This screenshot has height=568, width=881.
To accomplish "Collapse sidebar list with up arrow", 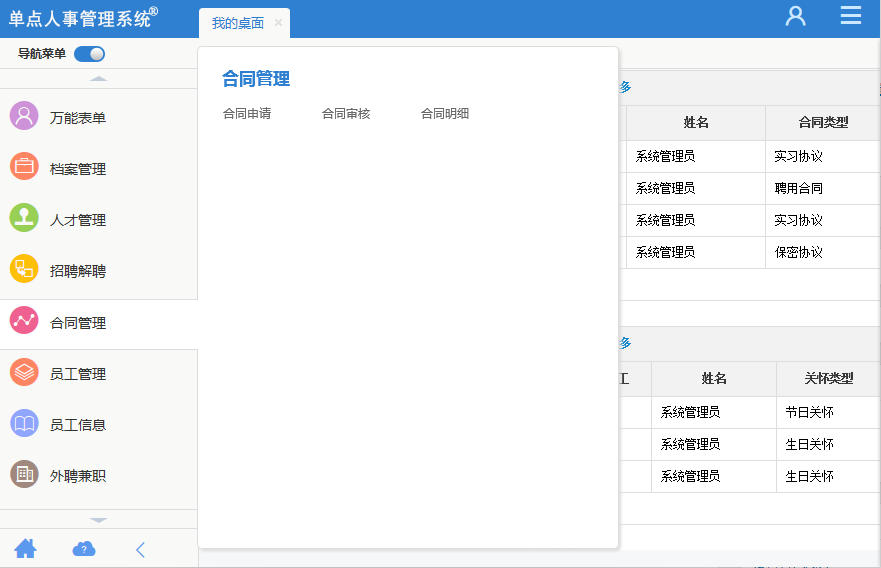I will click(98, 79).
